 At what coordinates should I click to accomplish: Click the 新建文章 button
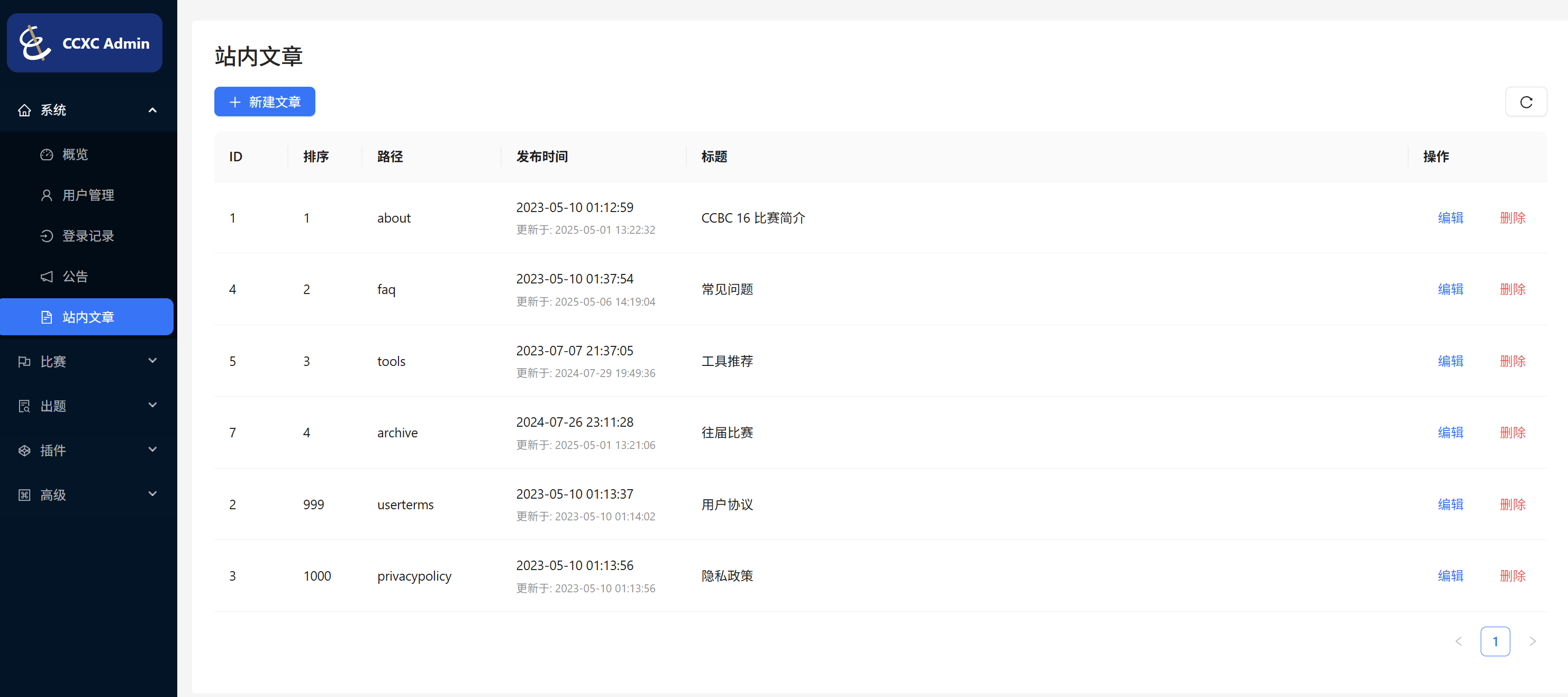(x=264, y=102)
